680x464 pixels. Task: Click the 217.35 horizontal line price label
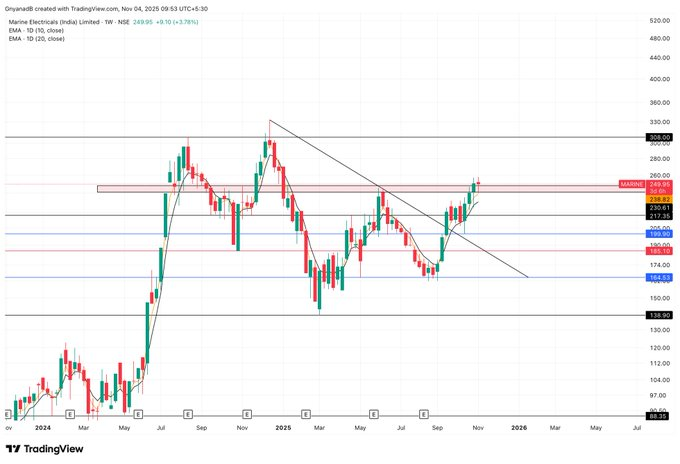(659, 216)
